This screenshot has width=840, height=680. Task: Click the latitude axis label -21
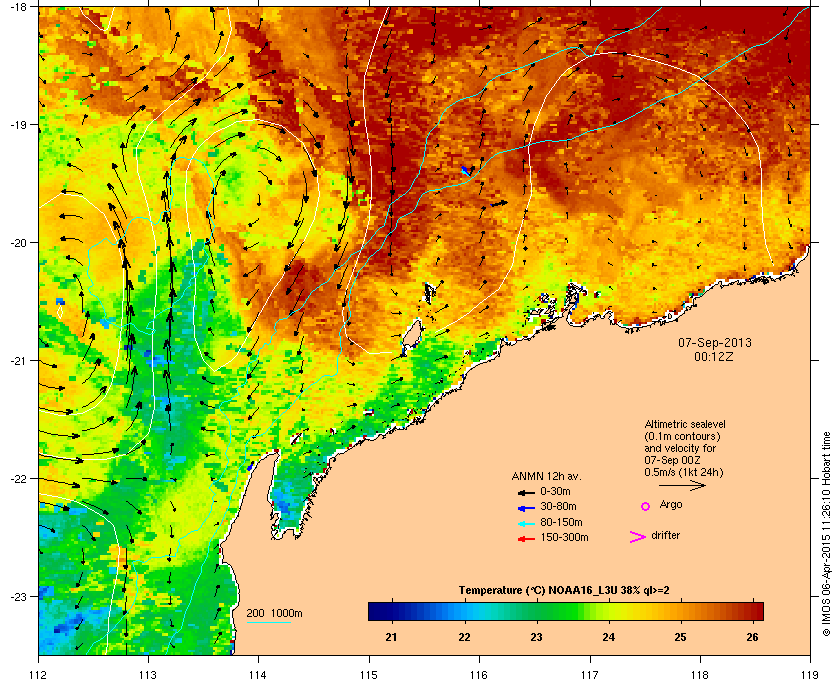18,361
